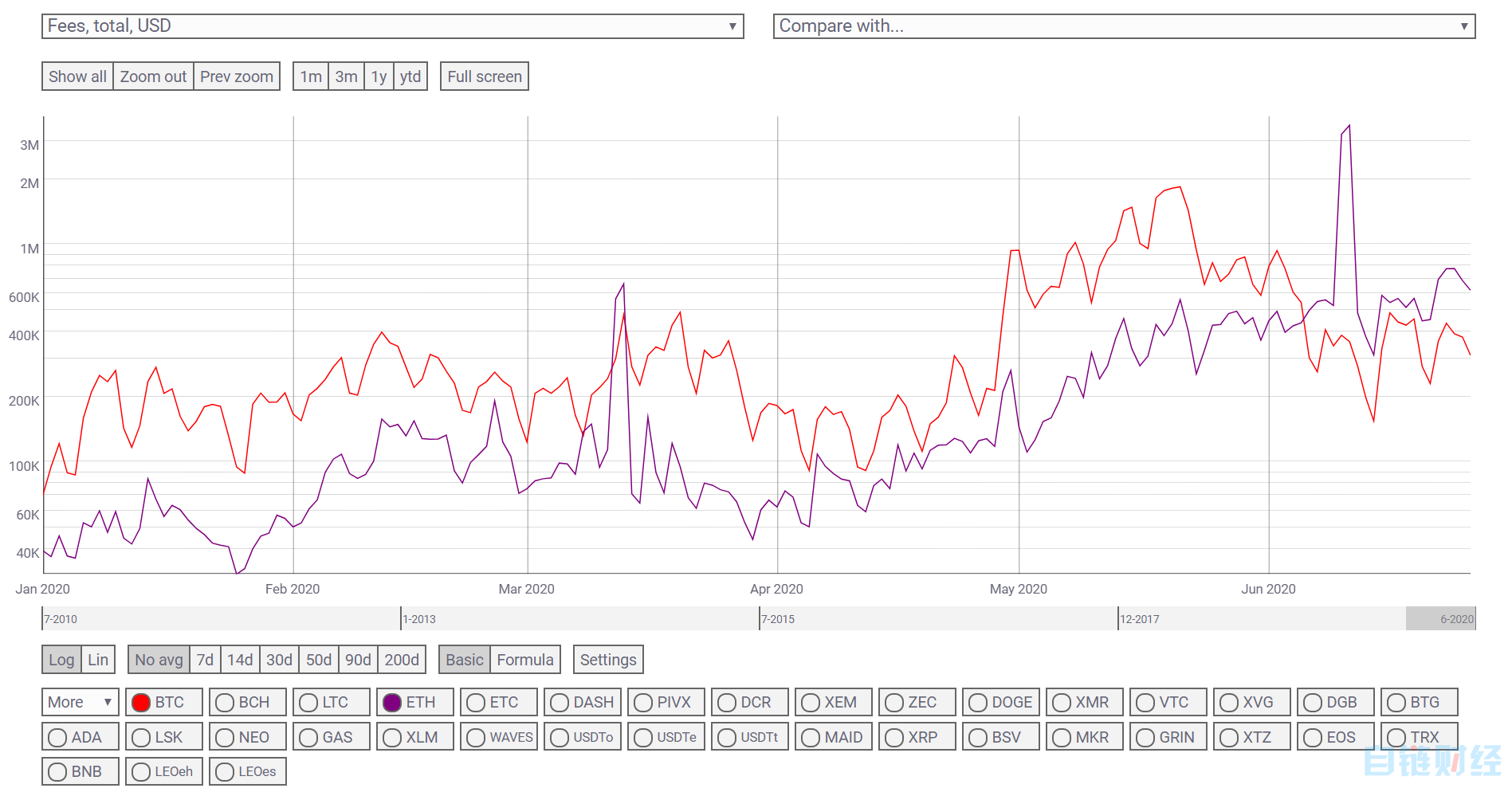
Task: Enable the BTG series
Action: click(1420, 702)
